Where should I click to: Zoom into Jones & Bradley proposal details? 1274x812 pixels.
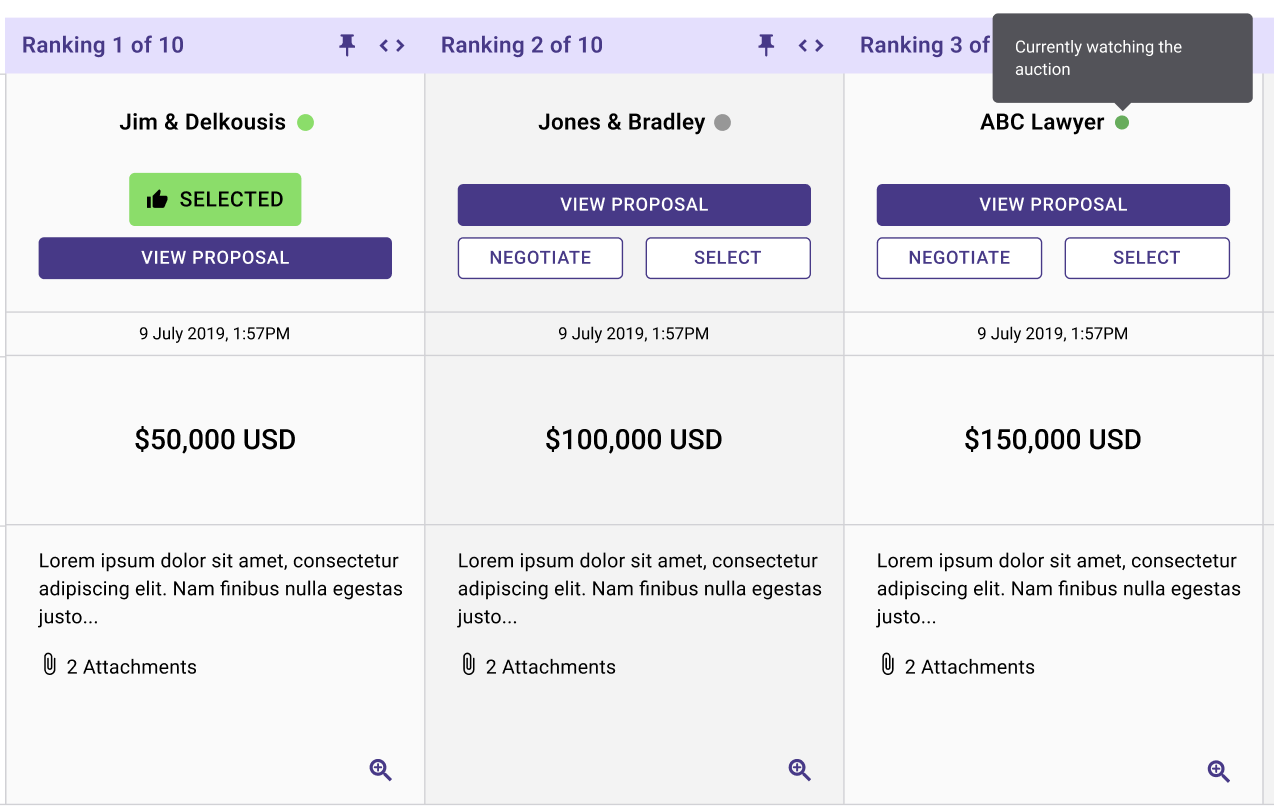pos(800,770)
